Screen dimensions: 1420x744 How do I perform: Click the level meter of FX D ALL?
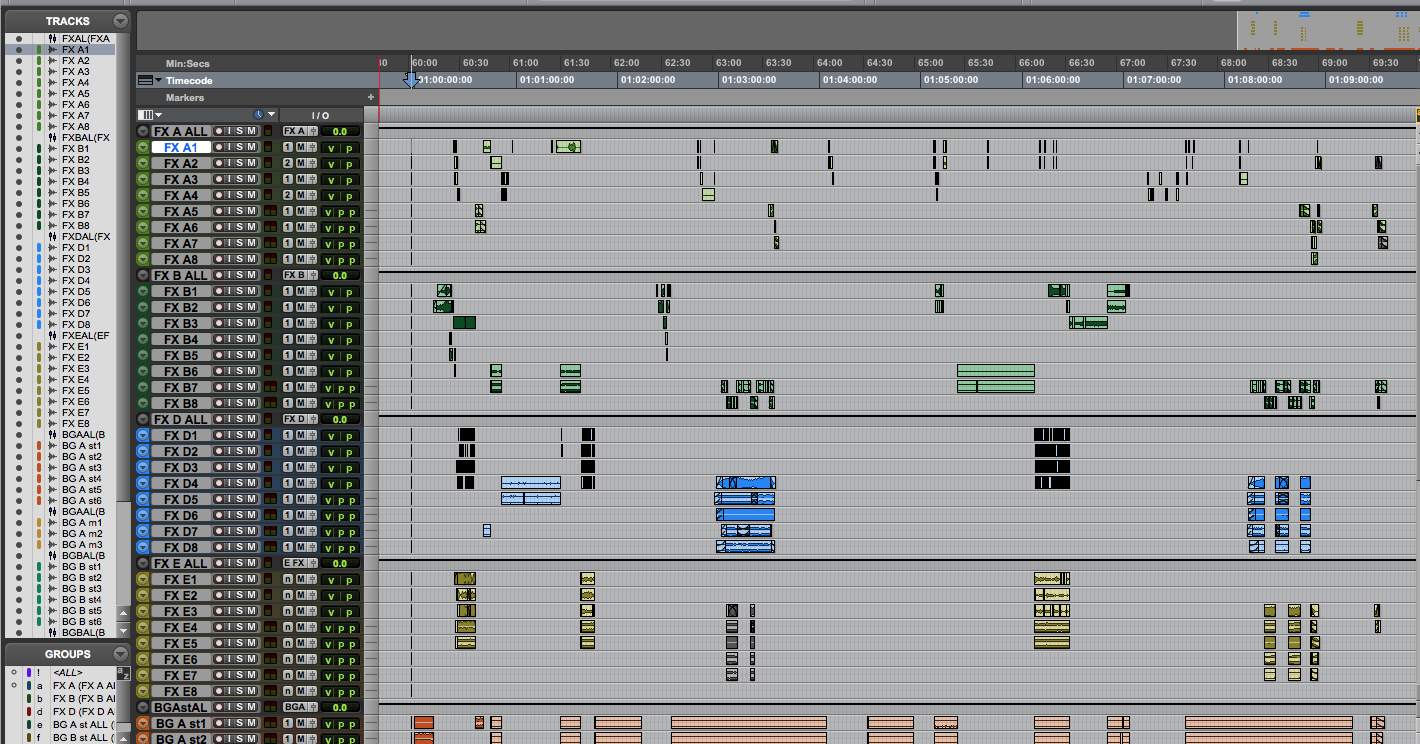268,419
